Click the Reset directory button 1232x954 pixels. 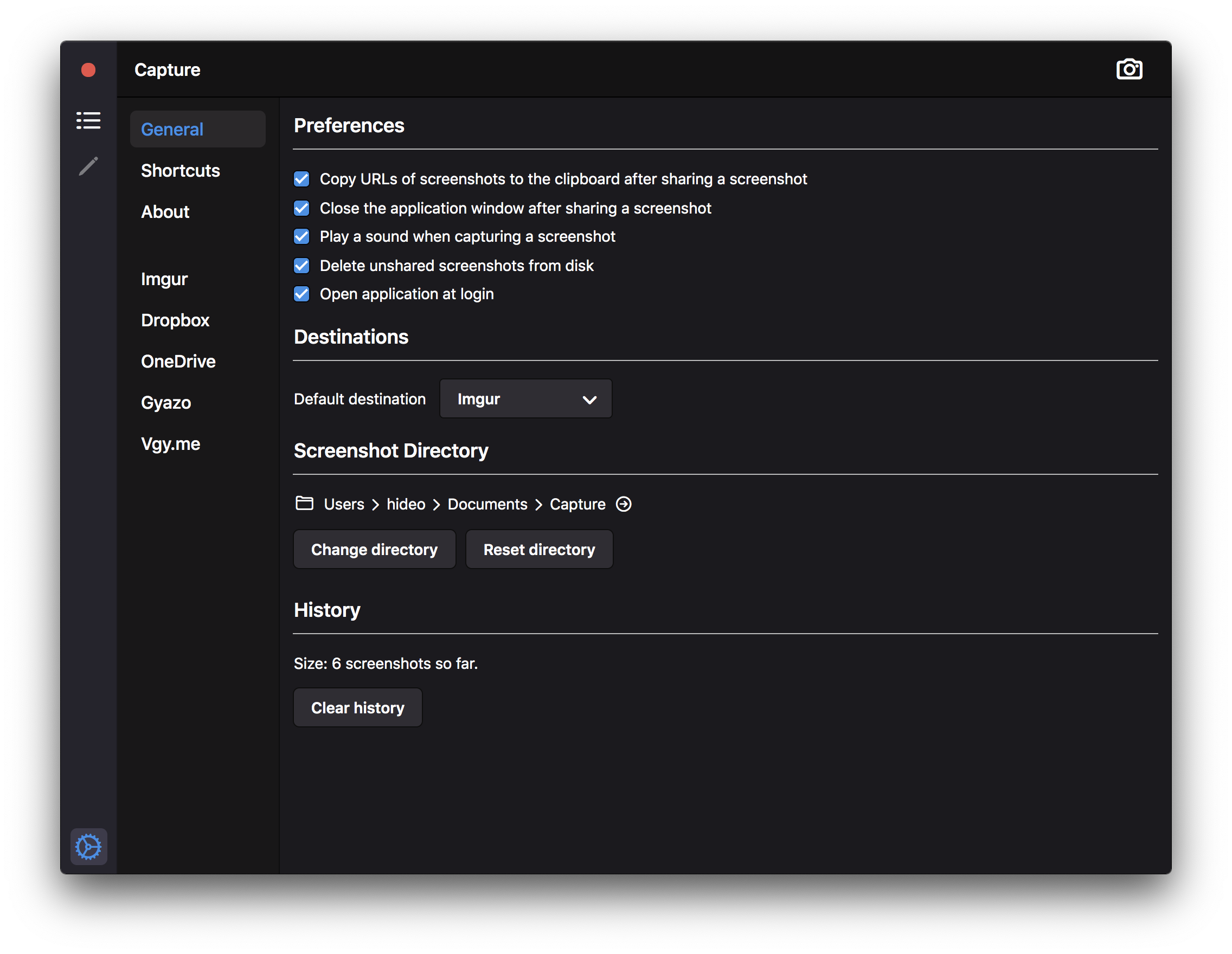click(x=538, y=549)
